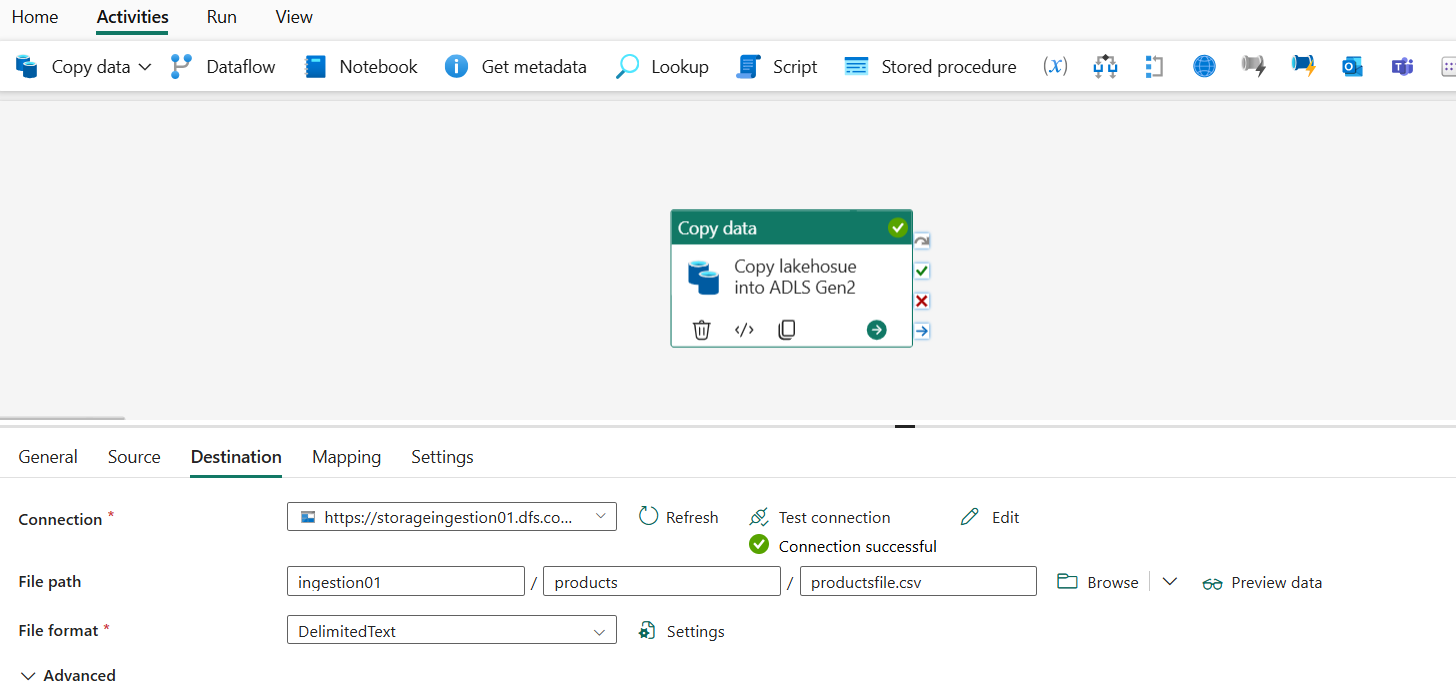Delete the Copy data activity
The height and width of the screenshot is (691, 1456).
point(701,329)
